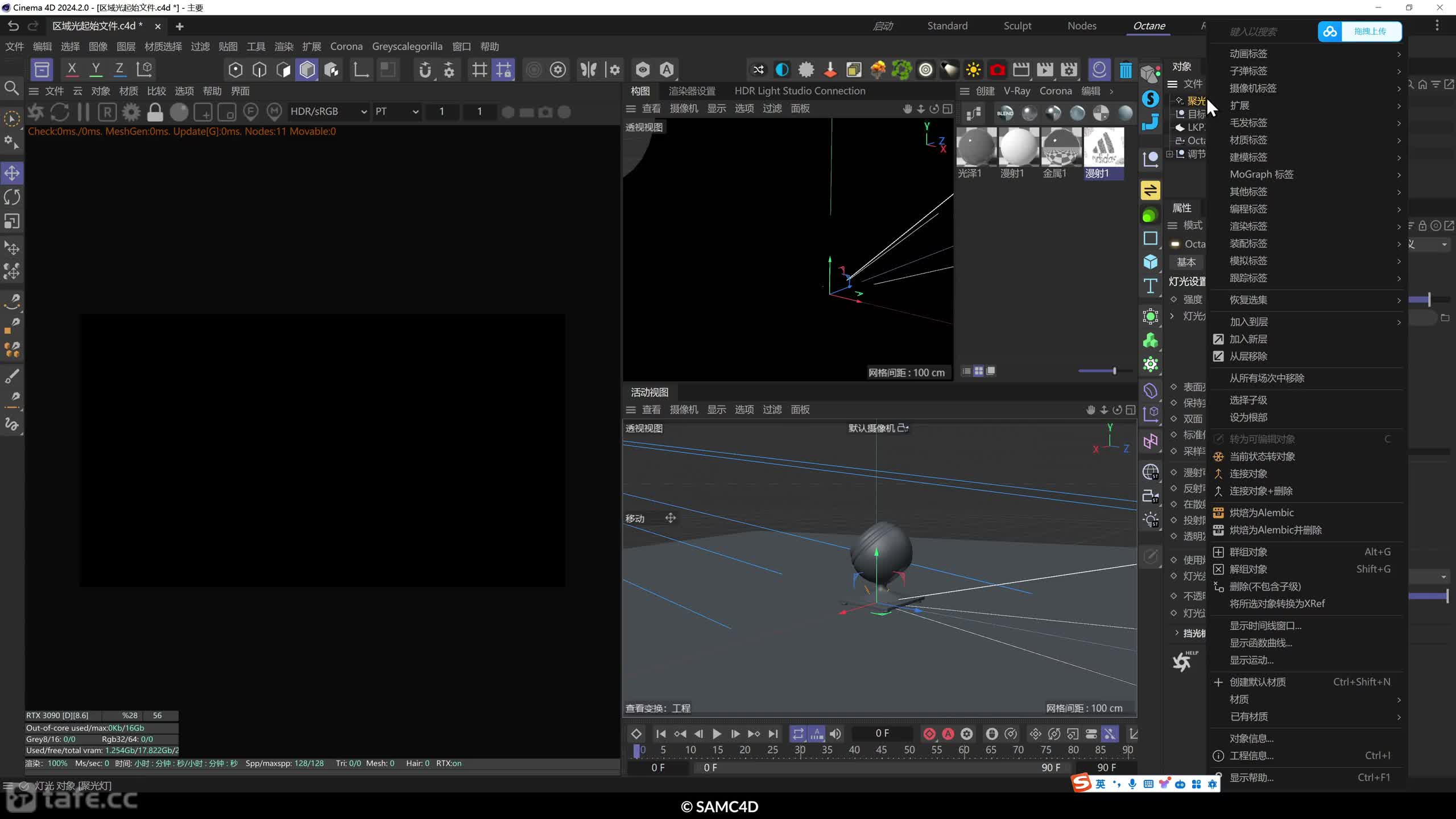
Task: Click the sound speaker icon in timeline
Action: coord(835,734)
